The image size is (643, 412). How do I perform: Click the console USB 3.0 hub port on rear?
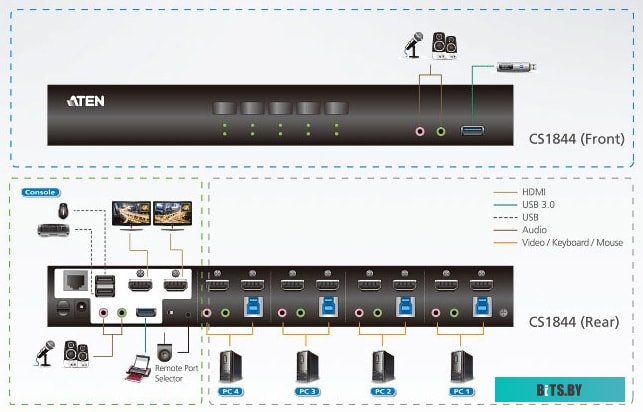tap(146, 313)
